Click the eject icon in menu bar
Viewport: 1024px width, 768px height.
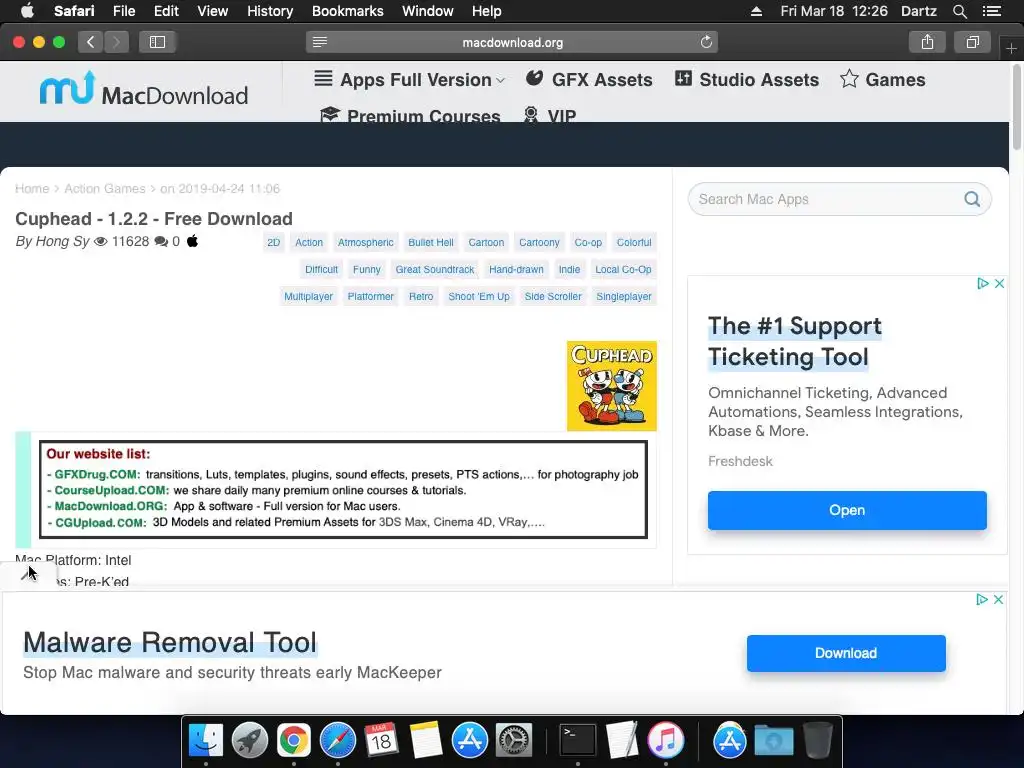tap(756, 11)
